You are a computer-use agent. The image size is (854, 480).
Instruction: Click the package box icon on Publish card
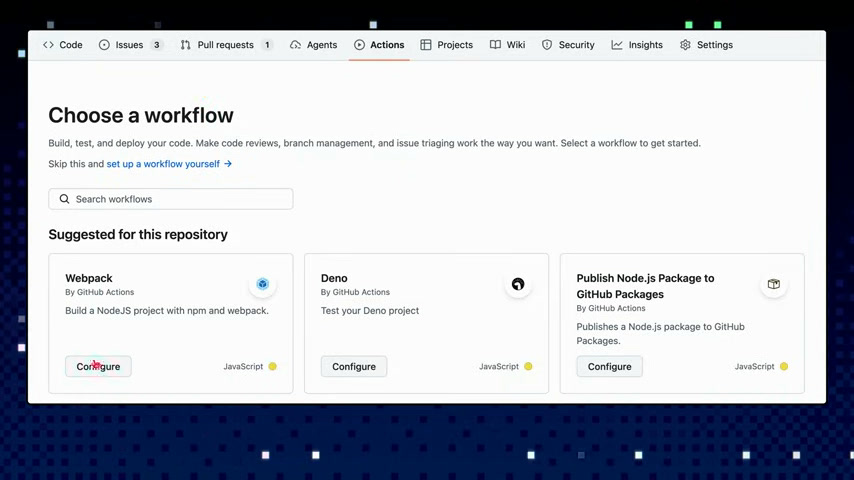773,284
